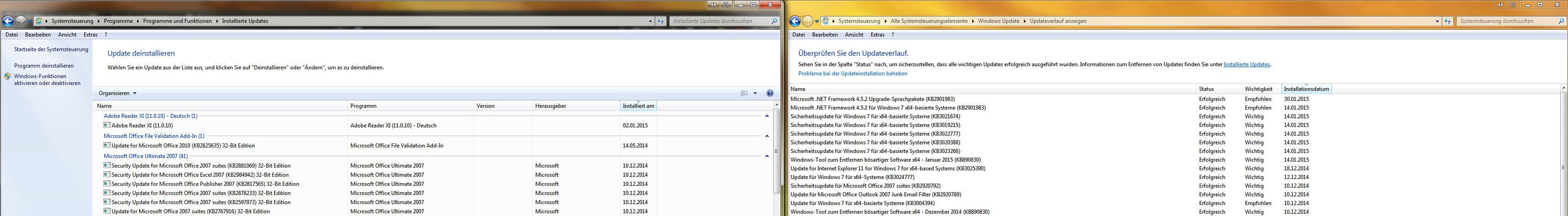This screenshot has width=1568, height=216.
Task: Click icon of Publisher KB2817565 update row
Action: coord(107,183)
